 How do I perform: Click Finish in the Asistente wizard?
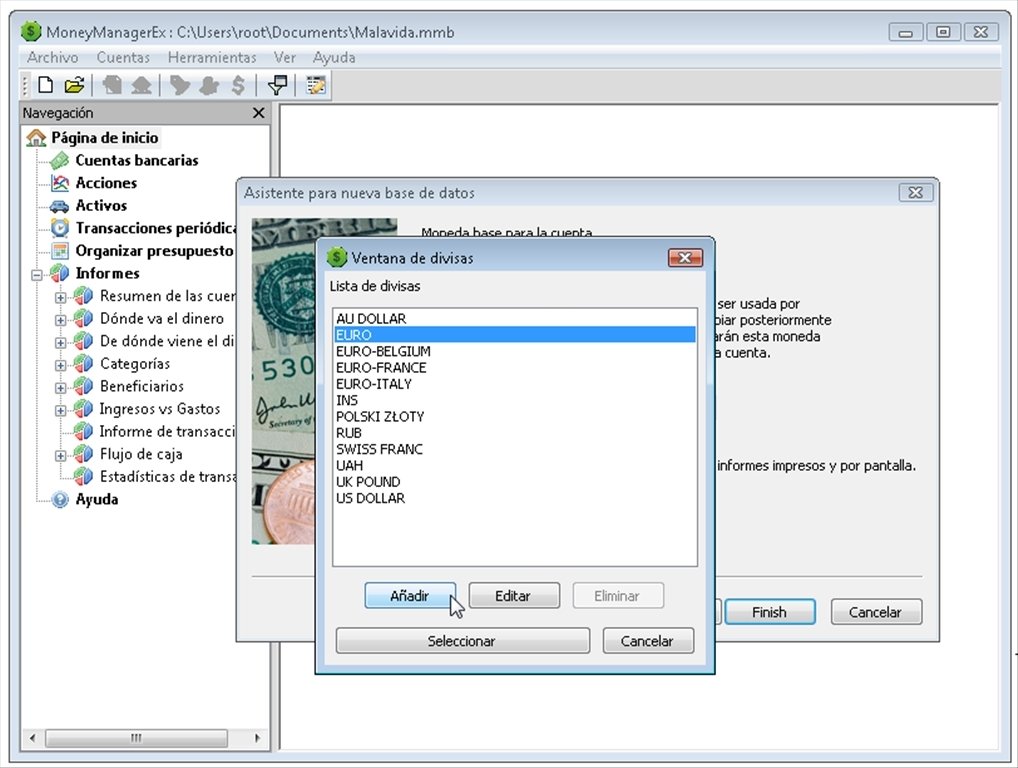pyautogui.click(x=769, y=612)
